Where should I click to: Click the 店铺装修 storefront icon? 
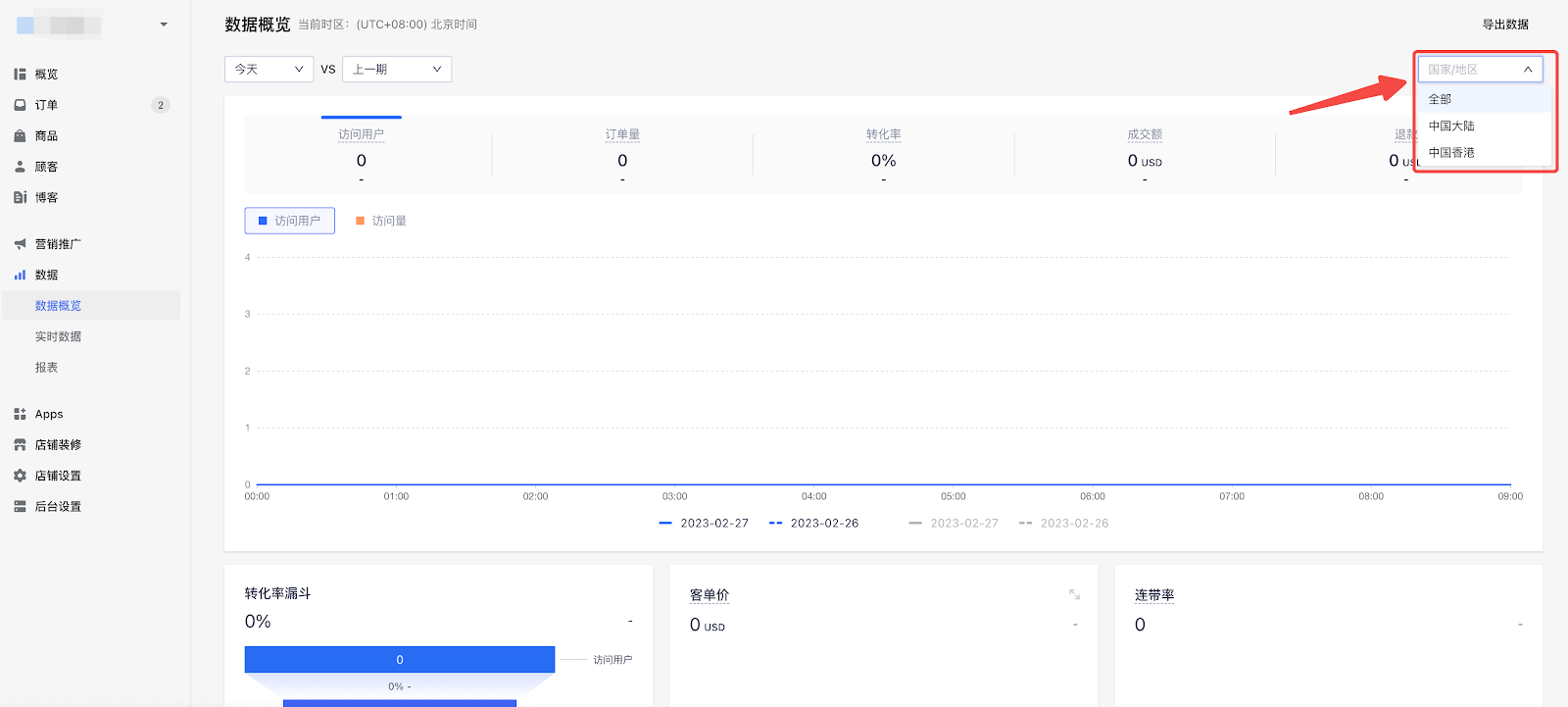[x=20, y=444]
